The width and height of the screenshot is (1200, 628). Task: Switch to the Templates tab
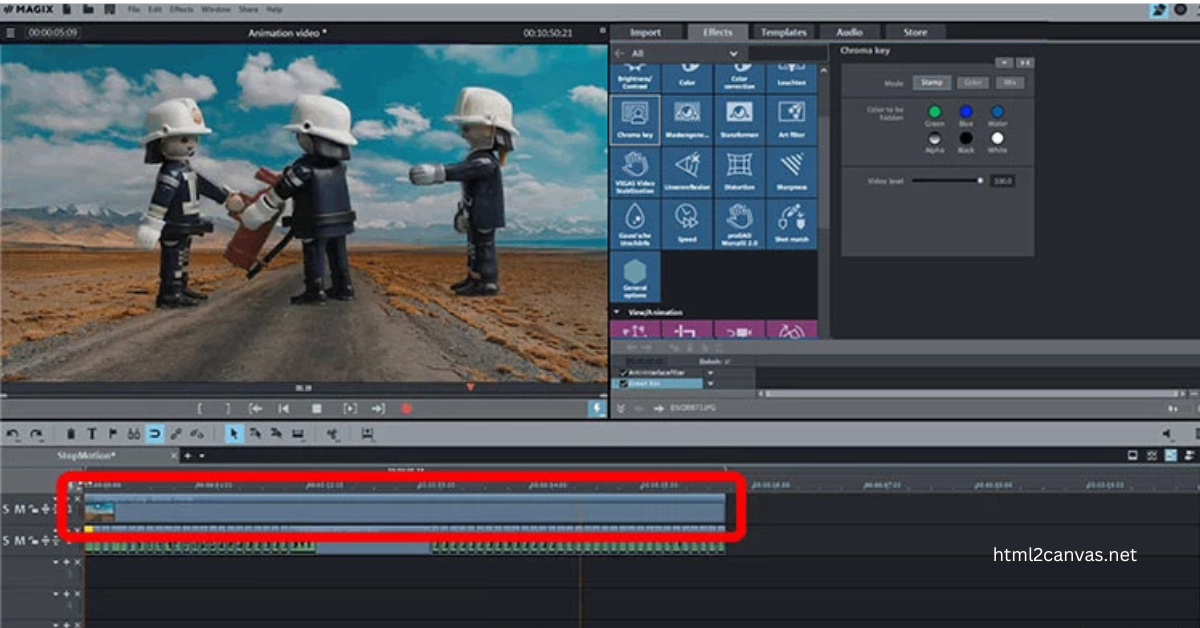[784, 32]
